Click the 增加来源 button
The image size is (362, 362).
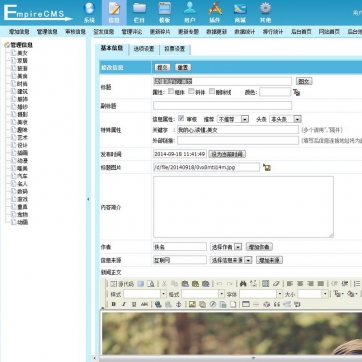[x=269, y=260]
